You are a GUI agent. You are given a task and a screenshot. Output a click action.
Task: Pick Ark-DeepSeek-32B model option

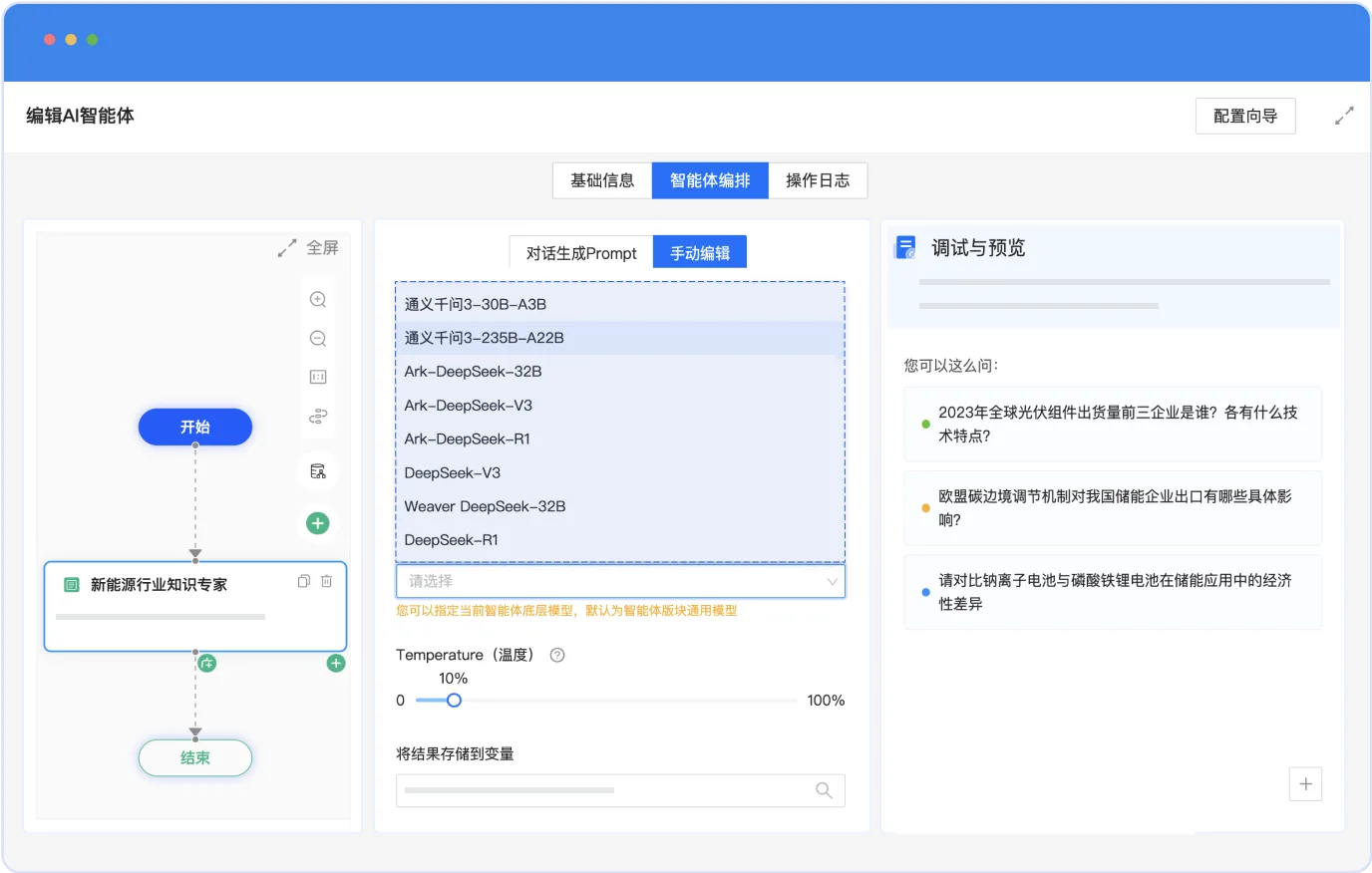620,372
